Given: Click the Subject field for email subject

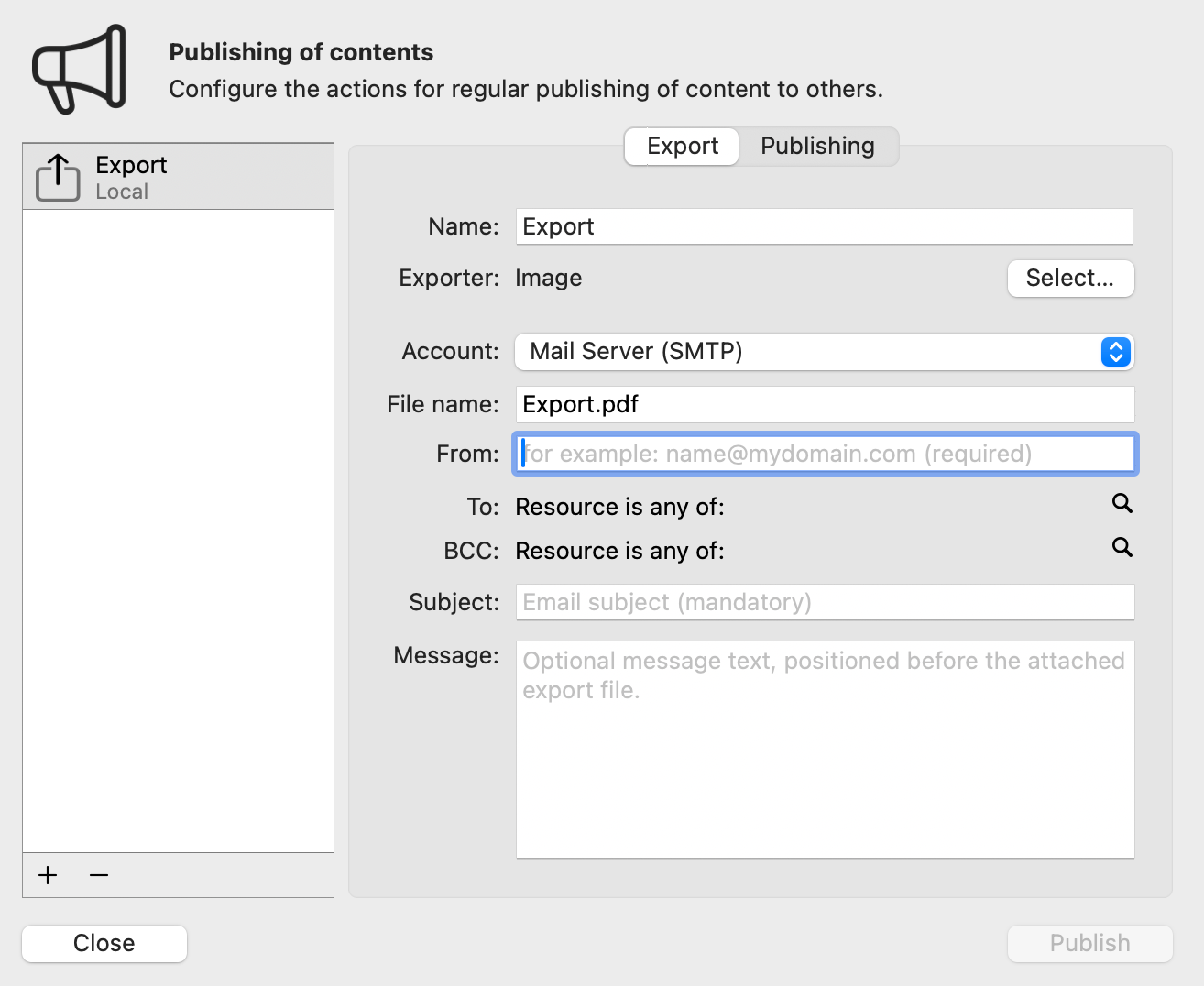Looking at the screenshot, I should coord(823,601).
